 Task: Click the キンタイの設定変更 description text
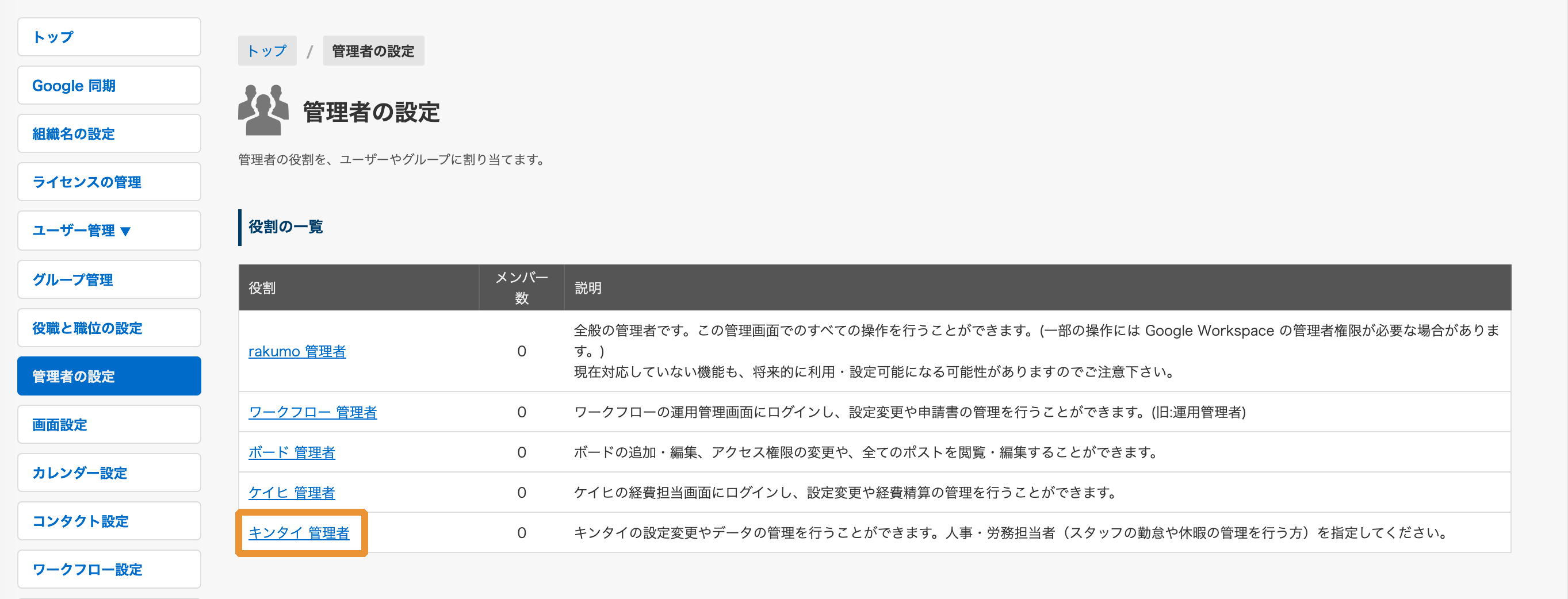[x=1011, y=533]
